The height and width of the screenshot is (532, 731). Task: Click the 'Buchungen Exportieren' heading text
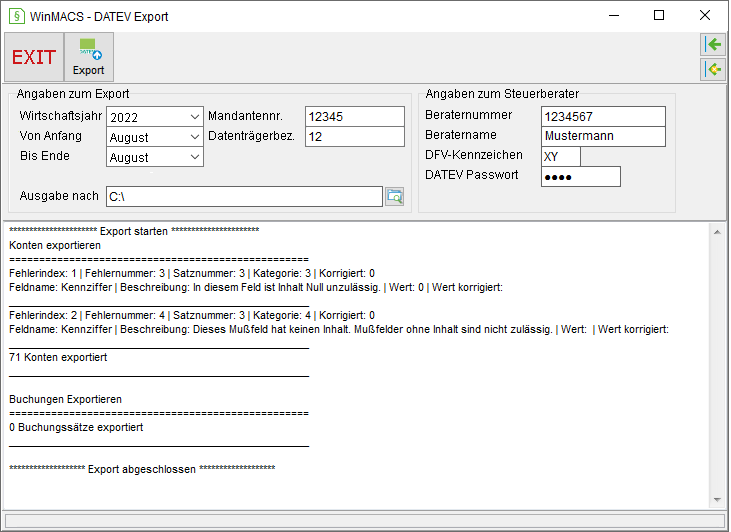(65, 399)
